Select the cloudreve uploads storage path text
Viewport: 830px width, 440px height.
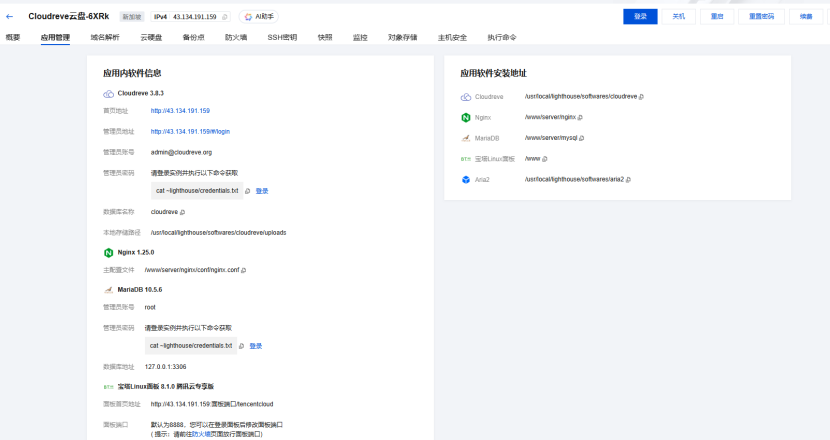218,232
